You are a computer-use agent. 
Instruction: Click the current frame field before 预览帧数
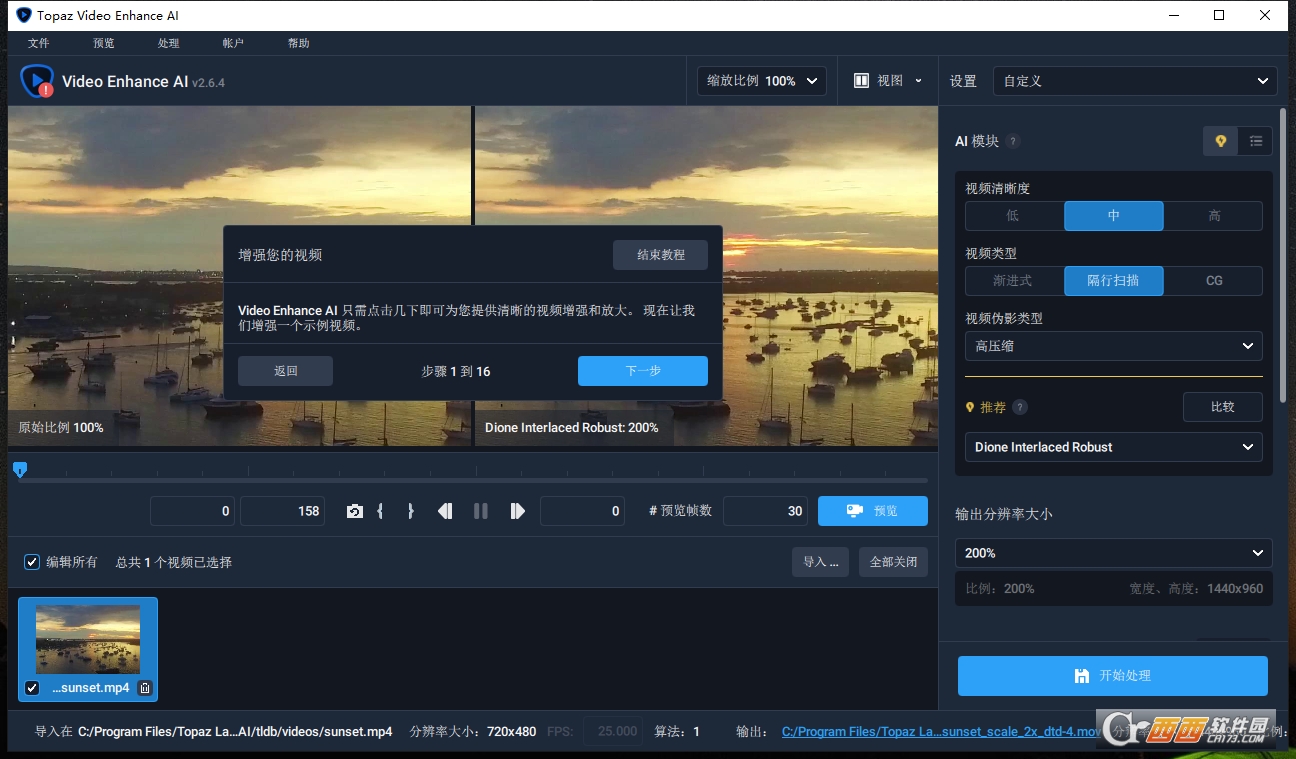click(x=582, y=511)
